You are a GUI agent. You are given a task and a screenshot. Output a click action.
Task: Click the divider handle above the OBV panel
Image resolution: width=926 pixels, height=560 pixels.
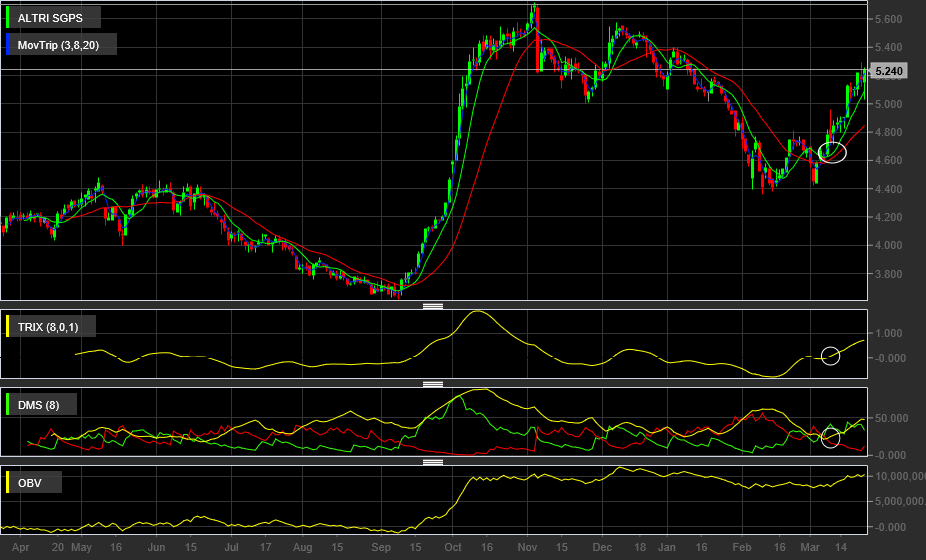point(433,462)
